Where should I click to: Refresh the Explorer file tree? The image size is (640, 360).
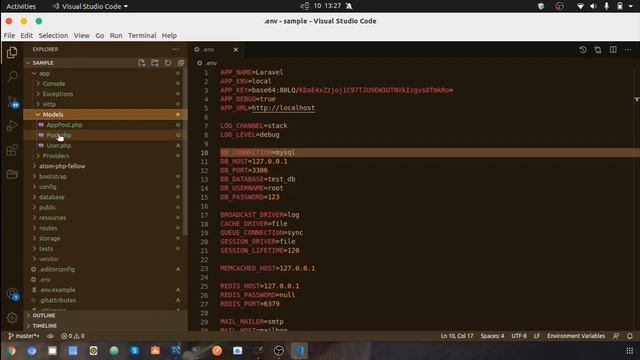click(x=168, y=63)
